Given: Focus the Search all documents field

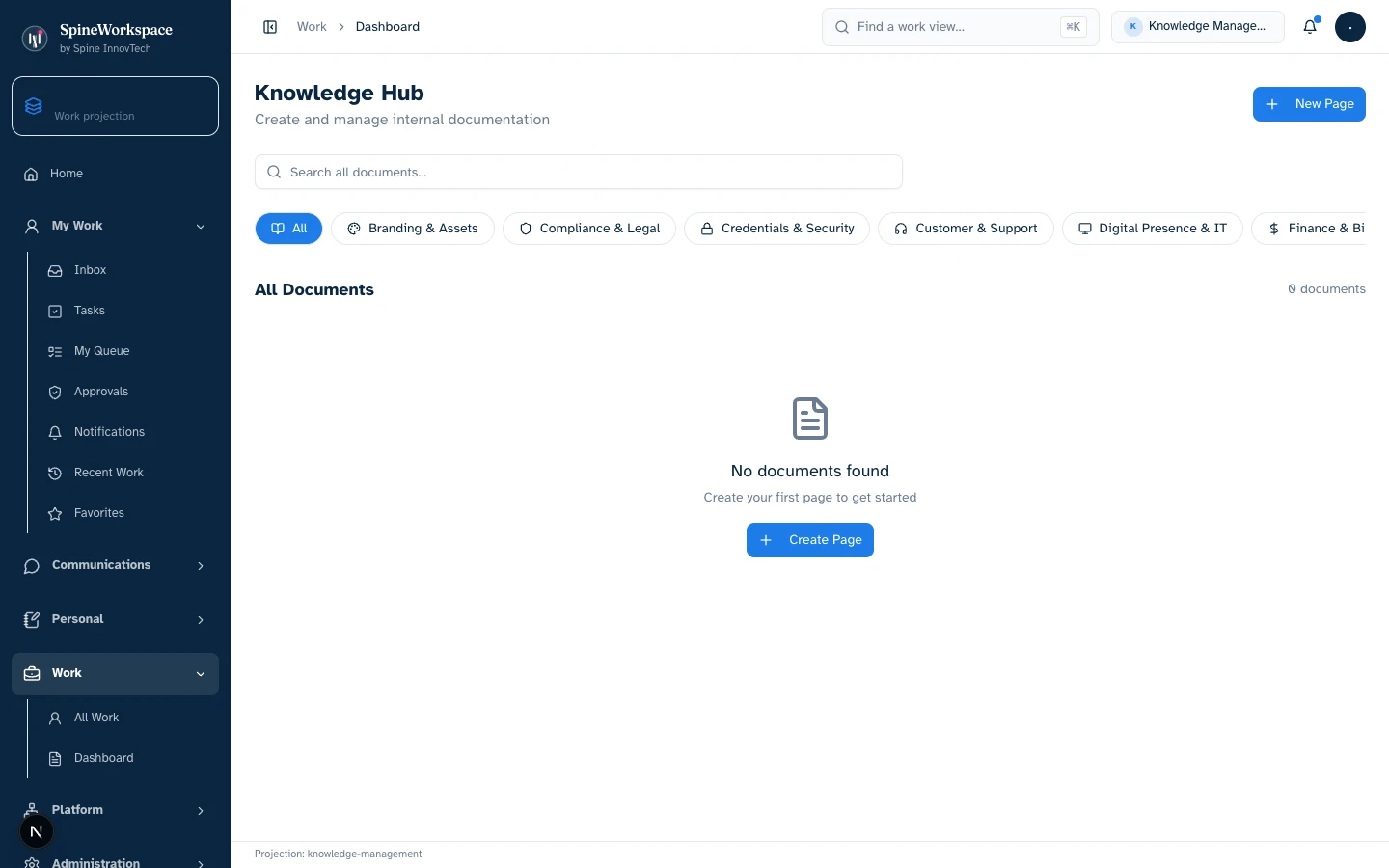Looking at the screenshot, I should pyautogui.click(x=579, y=172).
